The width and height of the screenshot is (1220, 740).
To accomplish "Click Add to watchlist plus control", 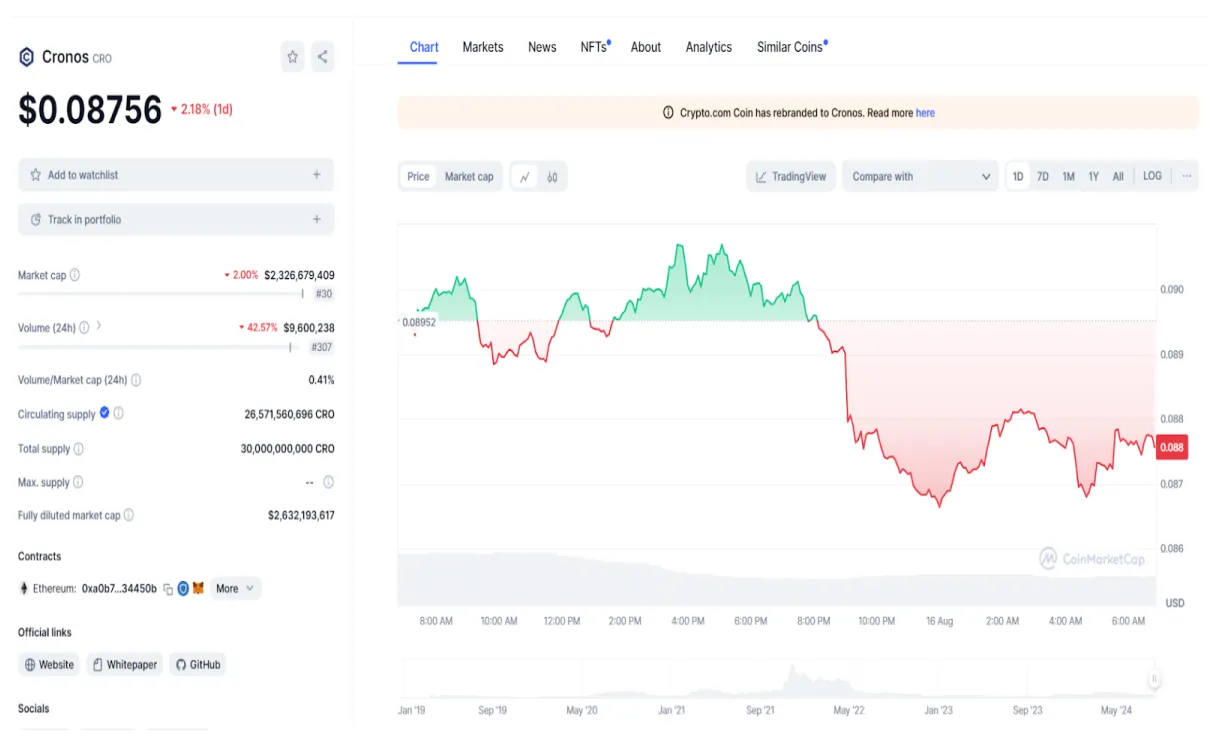I will [318, 174].
